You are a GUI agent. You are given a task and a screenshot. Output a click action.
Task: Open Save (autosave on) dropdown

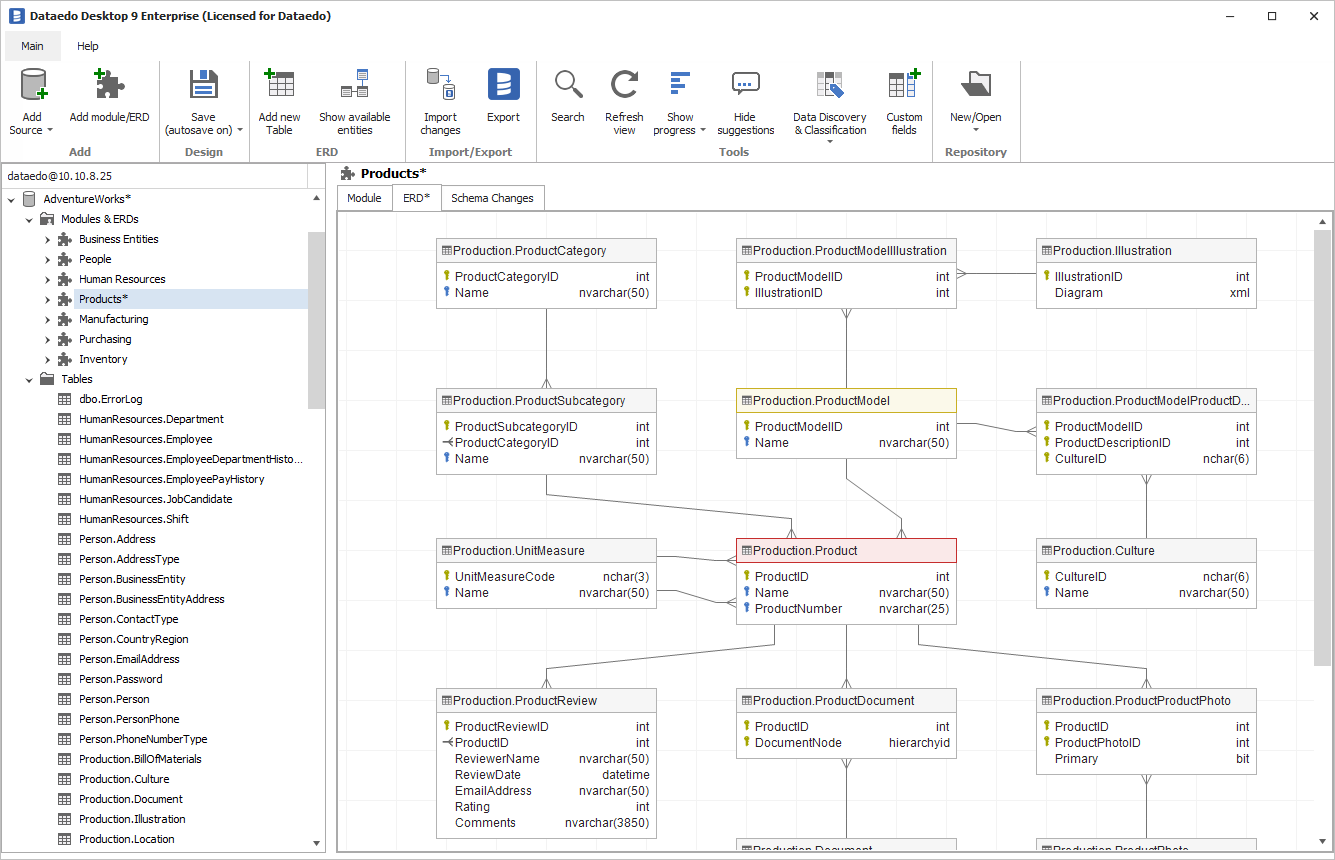click(240, 130)
